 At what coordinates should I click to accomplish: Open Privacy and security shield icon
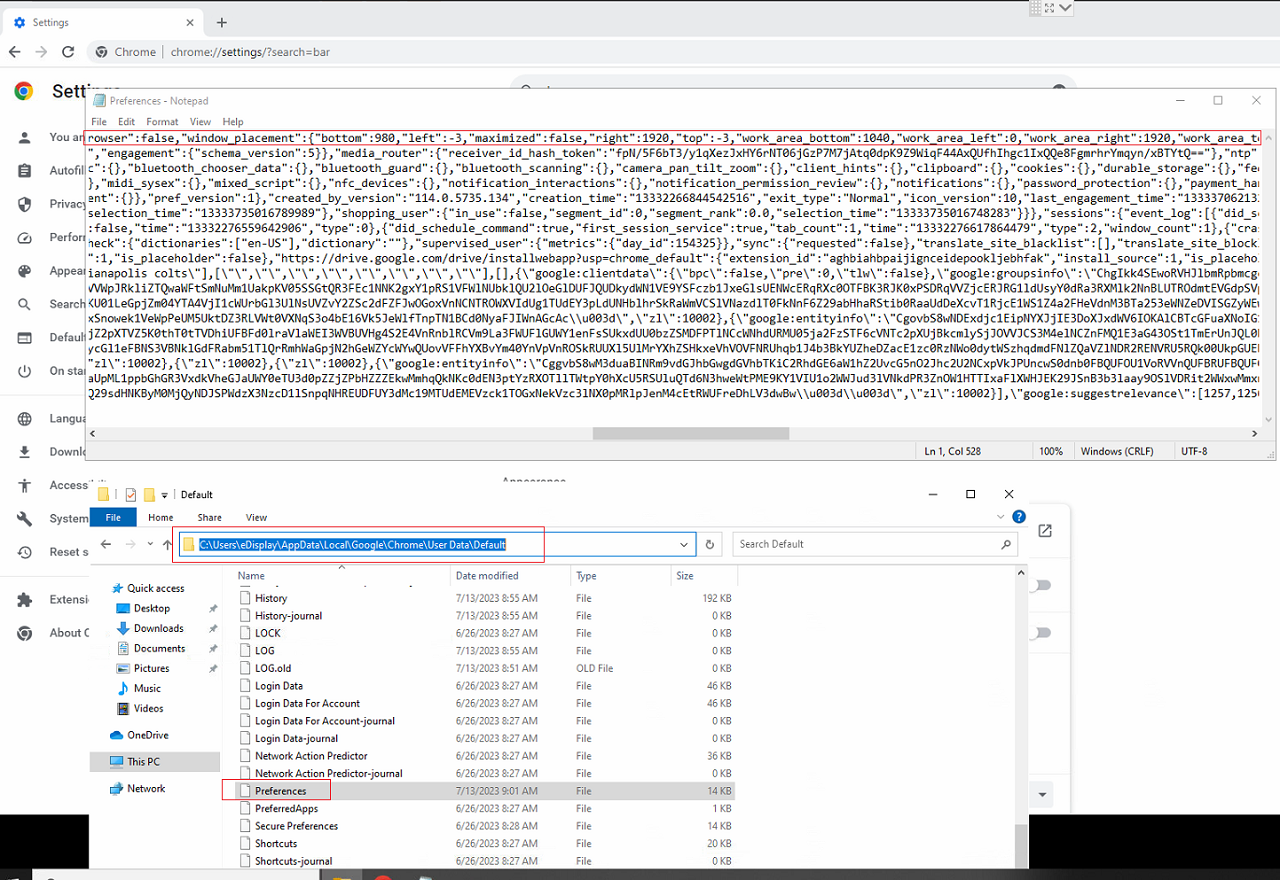click(25, 204)
